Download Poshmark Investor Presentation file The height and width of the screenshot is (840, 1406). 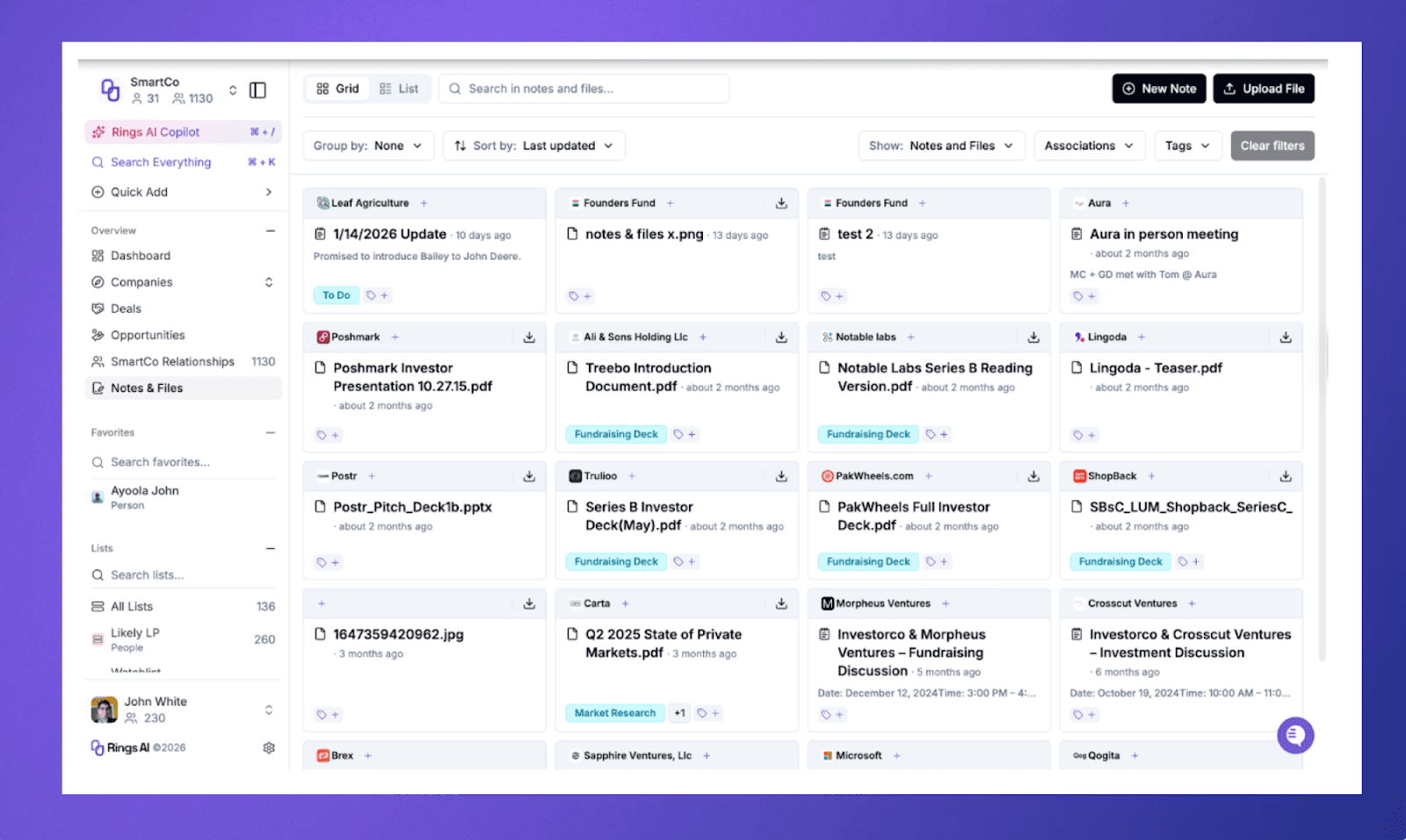pyautogui.click(x=529, y=337)
